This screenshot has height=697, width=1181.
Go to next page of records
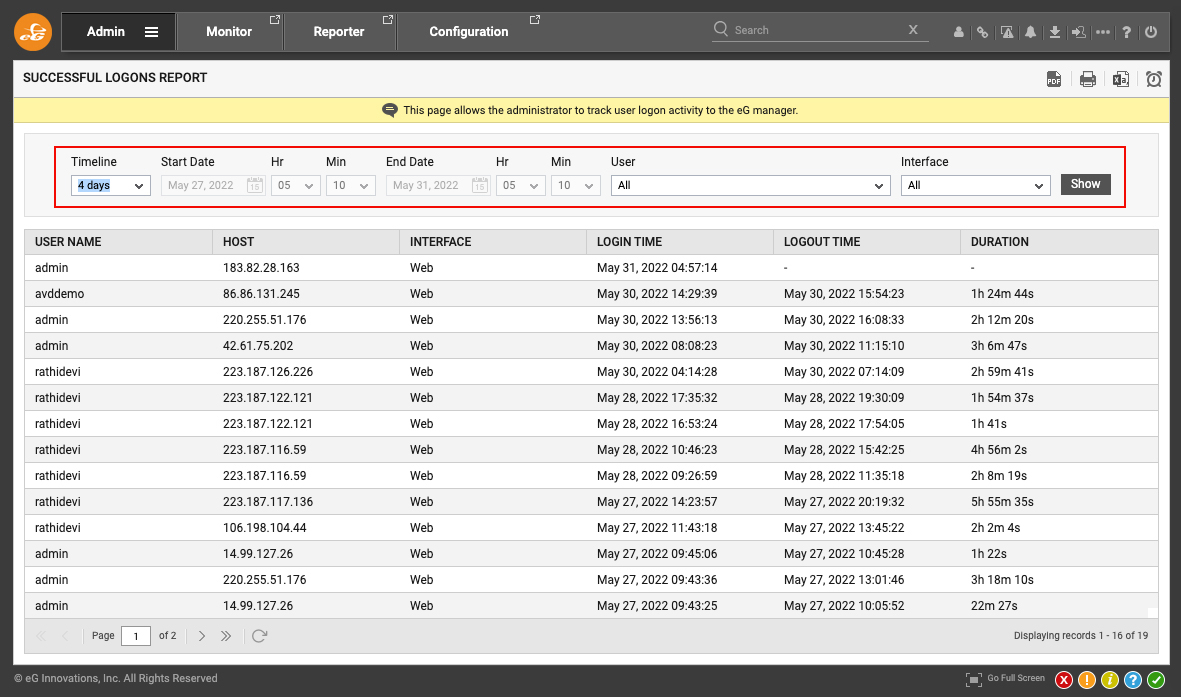202,636
